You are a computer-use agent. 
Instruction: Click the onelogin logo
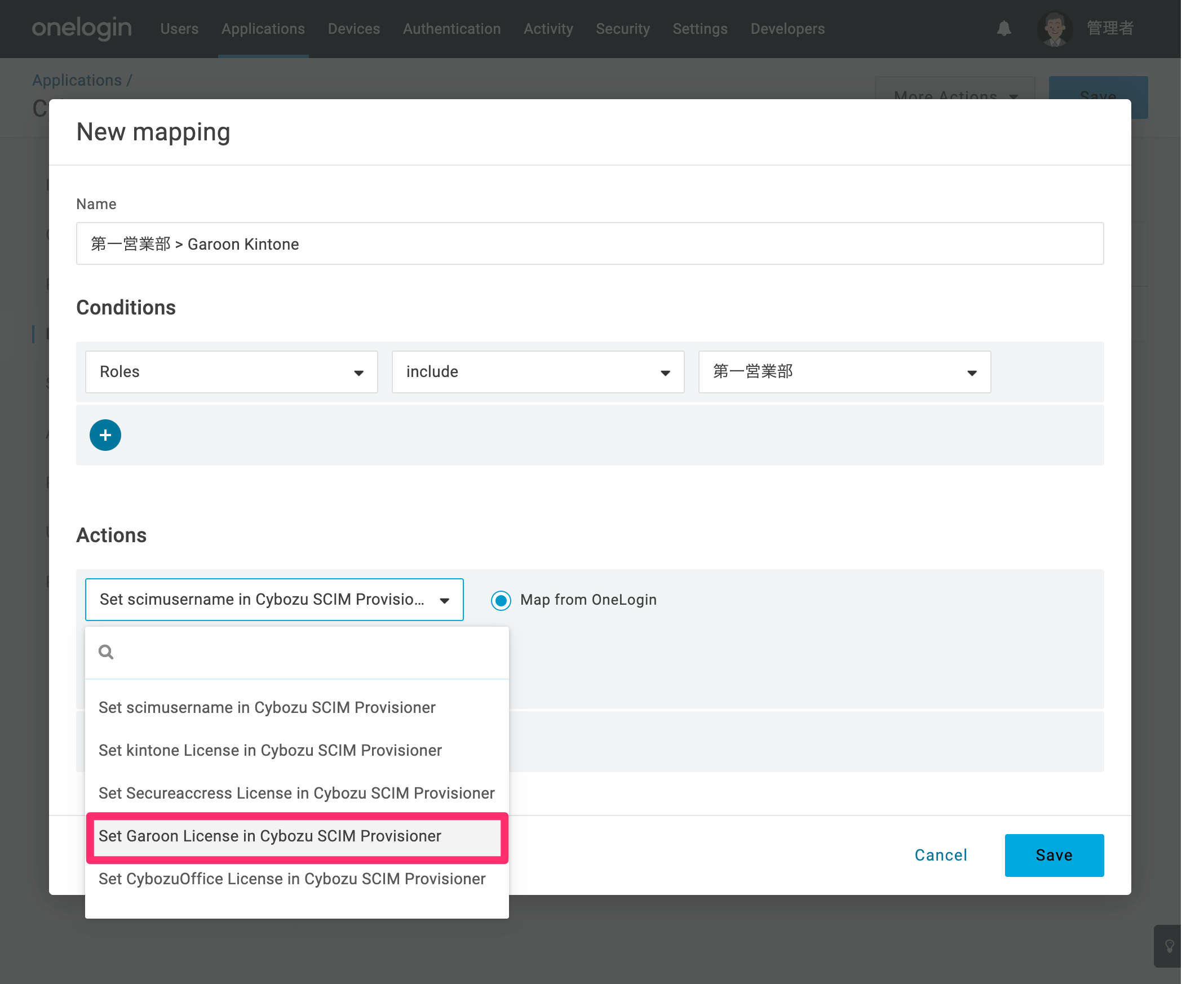82,28
